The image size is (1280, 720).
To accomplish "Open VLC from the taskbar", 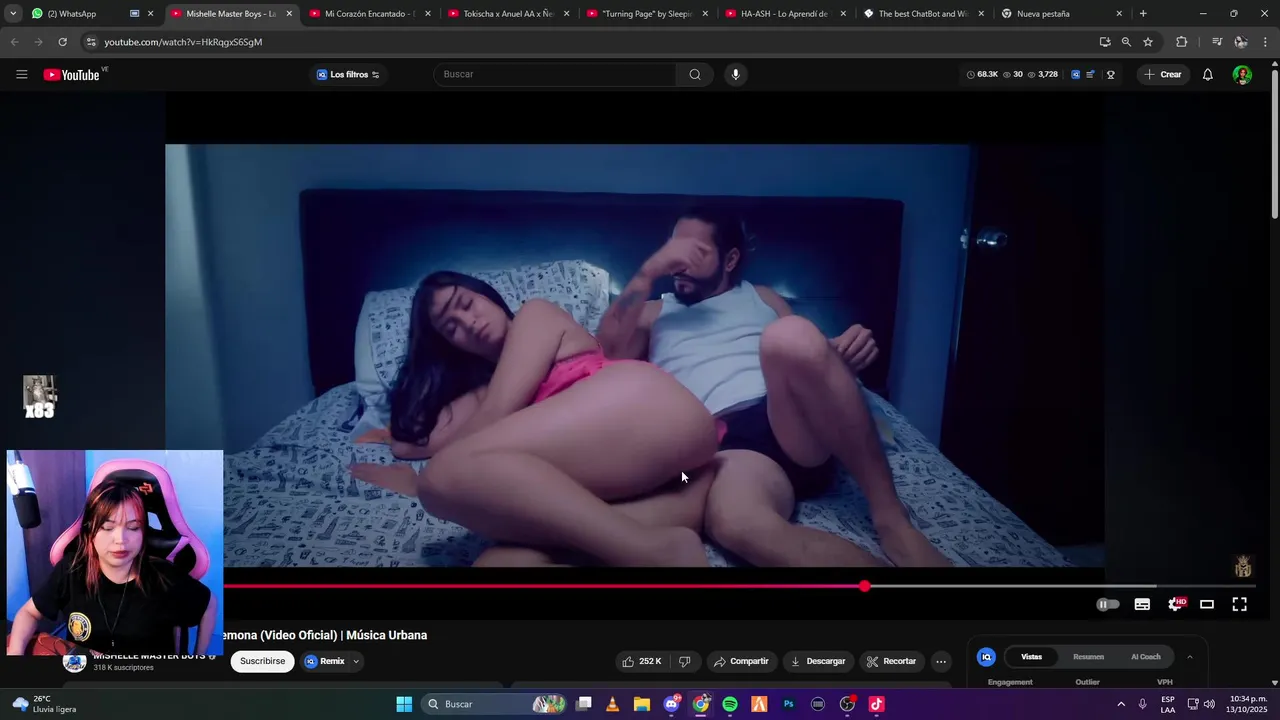I will [612, 704].
